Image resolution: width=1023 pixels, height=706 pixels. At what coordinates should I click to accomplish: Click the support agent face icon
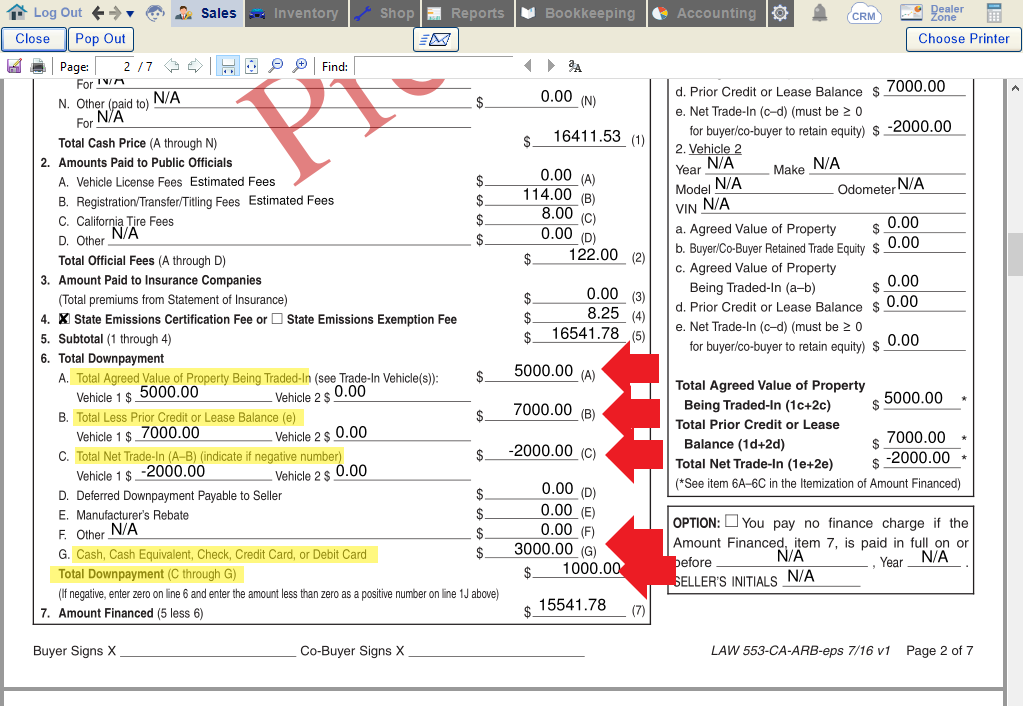155,12
